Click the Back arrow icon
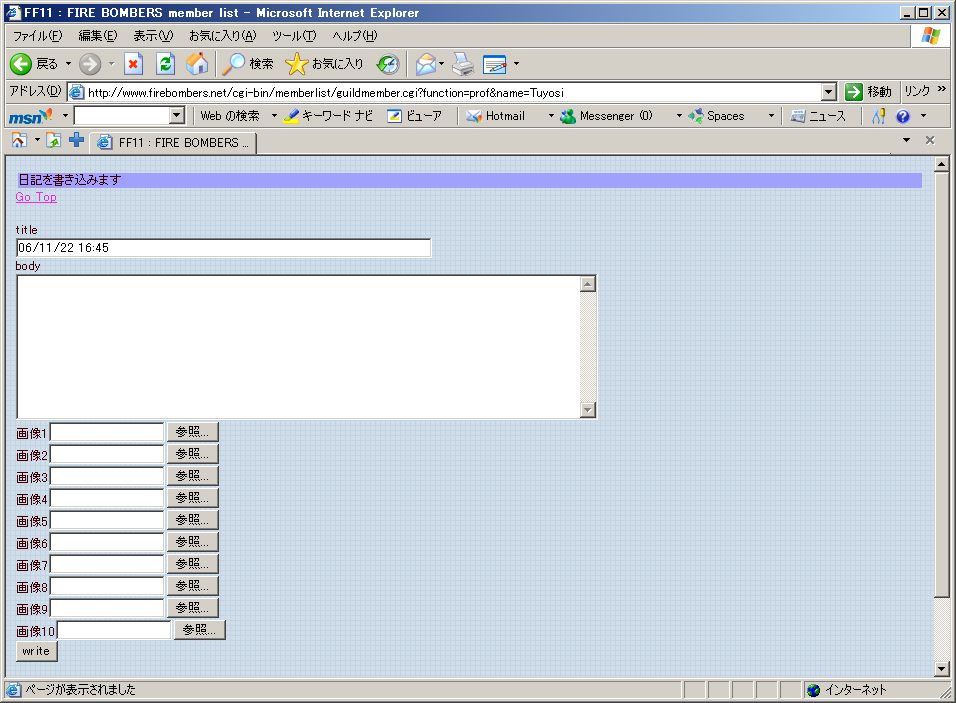Viewport: 956px width, 703px height. click(21, 64)
